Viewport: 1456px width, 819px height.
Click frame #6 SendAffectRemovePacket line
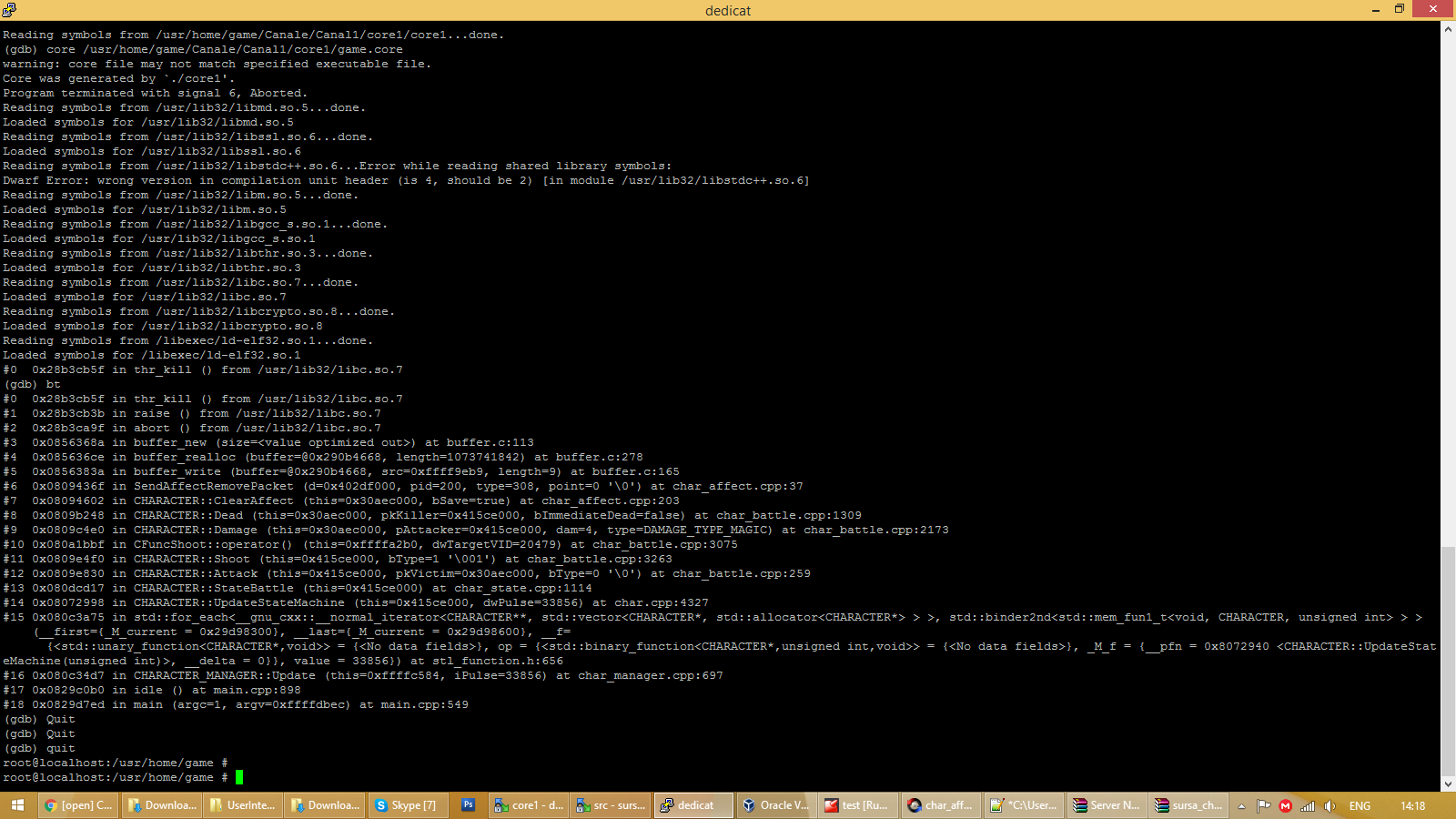pyautogui.click(x=403, y=486)
